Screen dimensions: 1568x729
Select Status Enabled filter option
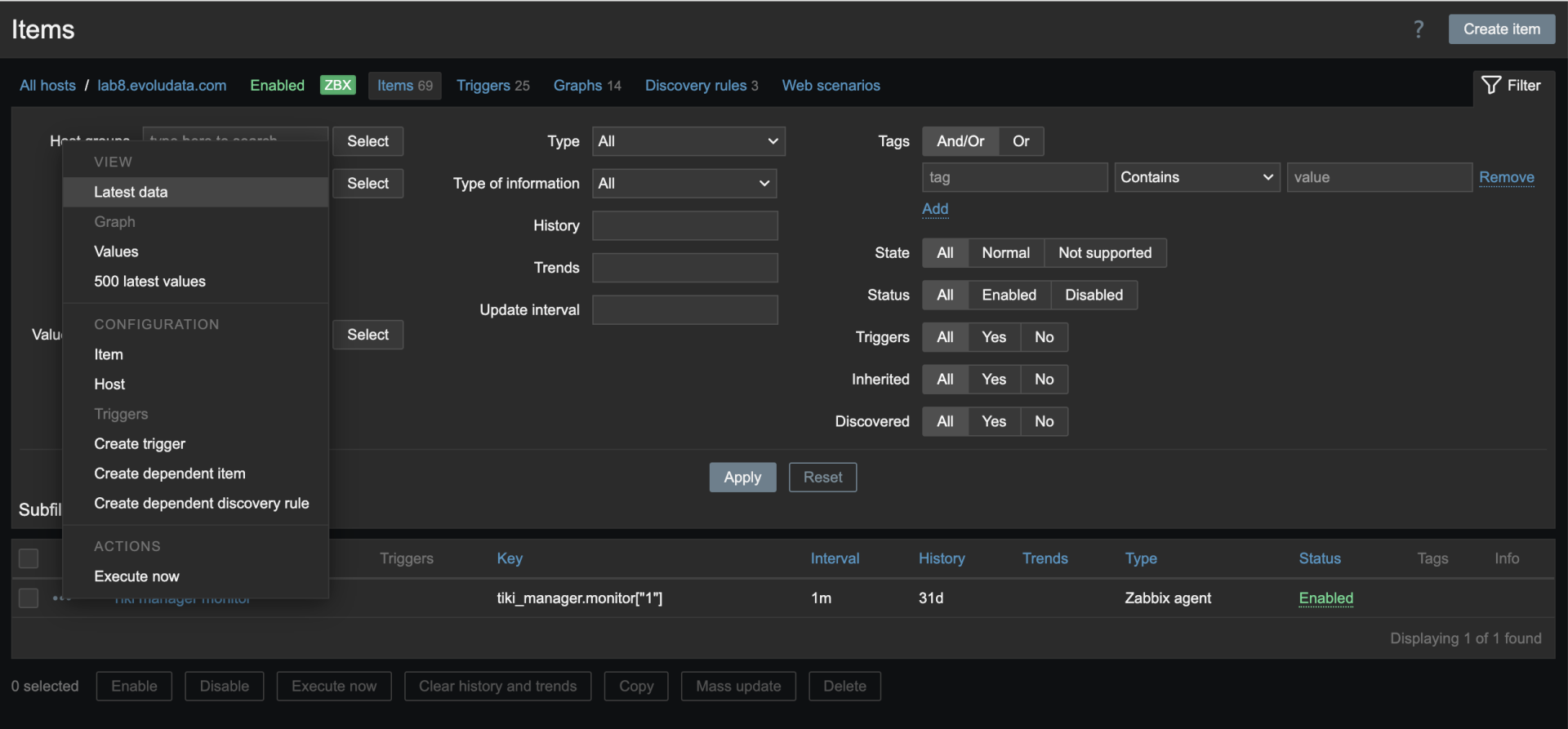tap(1009, 296)
